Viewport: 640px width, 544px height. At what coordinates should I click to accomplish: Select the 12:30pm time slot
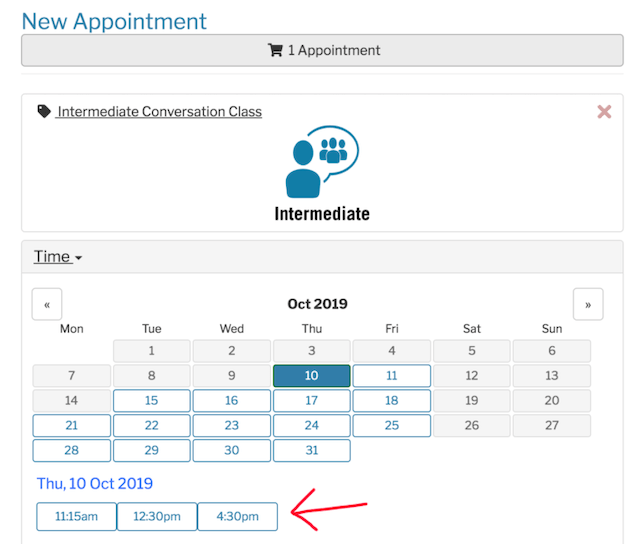click(x=157, y=516)
